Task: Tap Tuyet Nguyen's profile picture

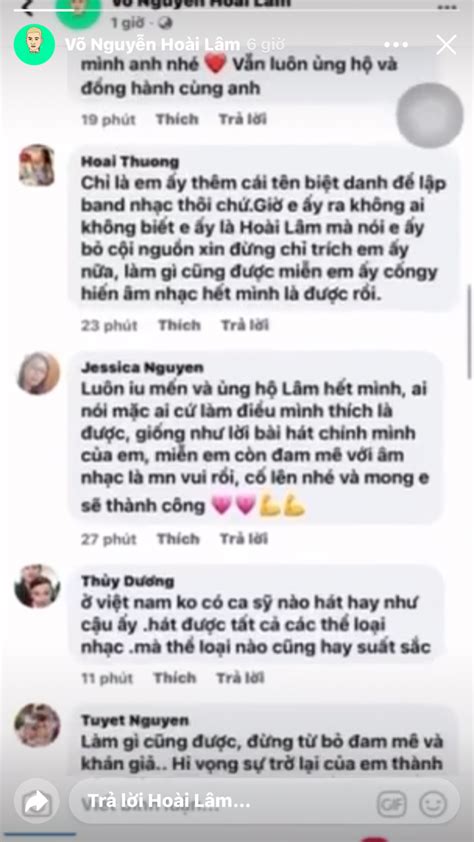Action: 37,725
